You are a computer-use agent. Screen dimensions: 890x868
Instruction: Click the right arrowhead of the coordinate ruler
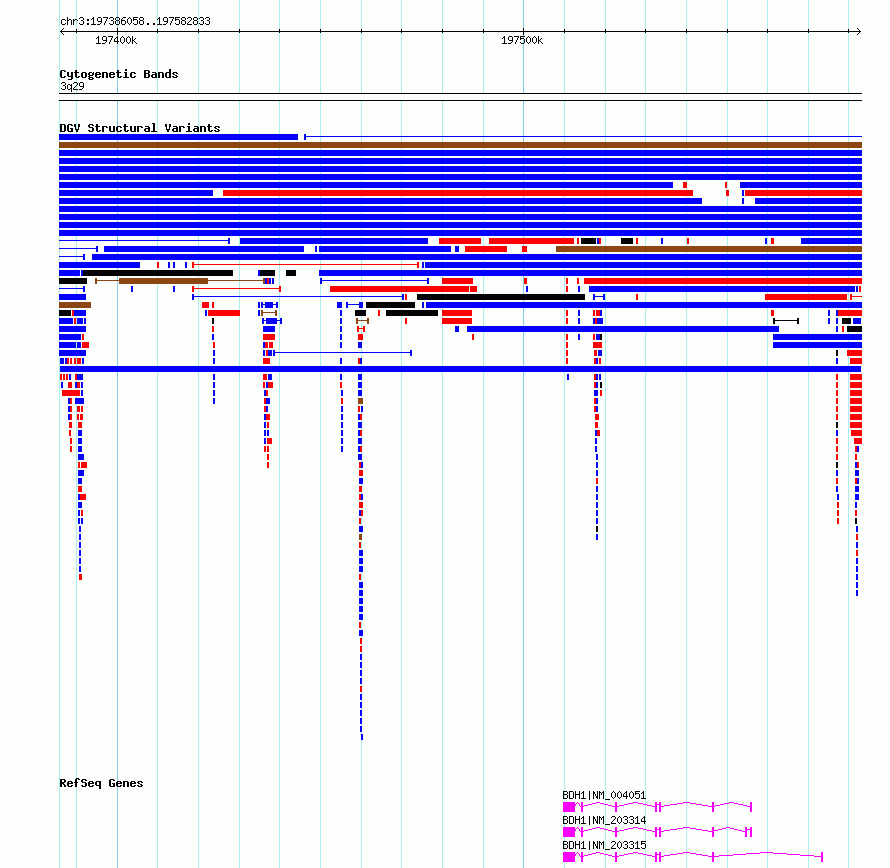859,32
